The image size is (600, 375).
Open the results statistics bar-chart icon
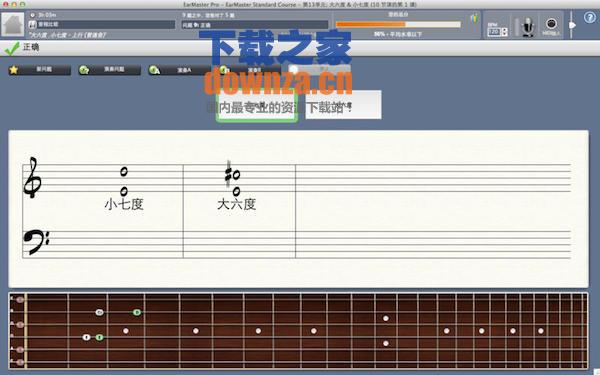474,18
